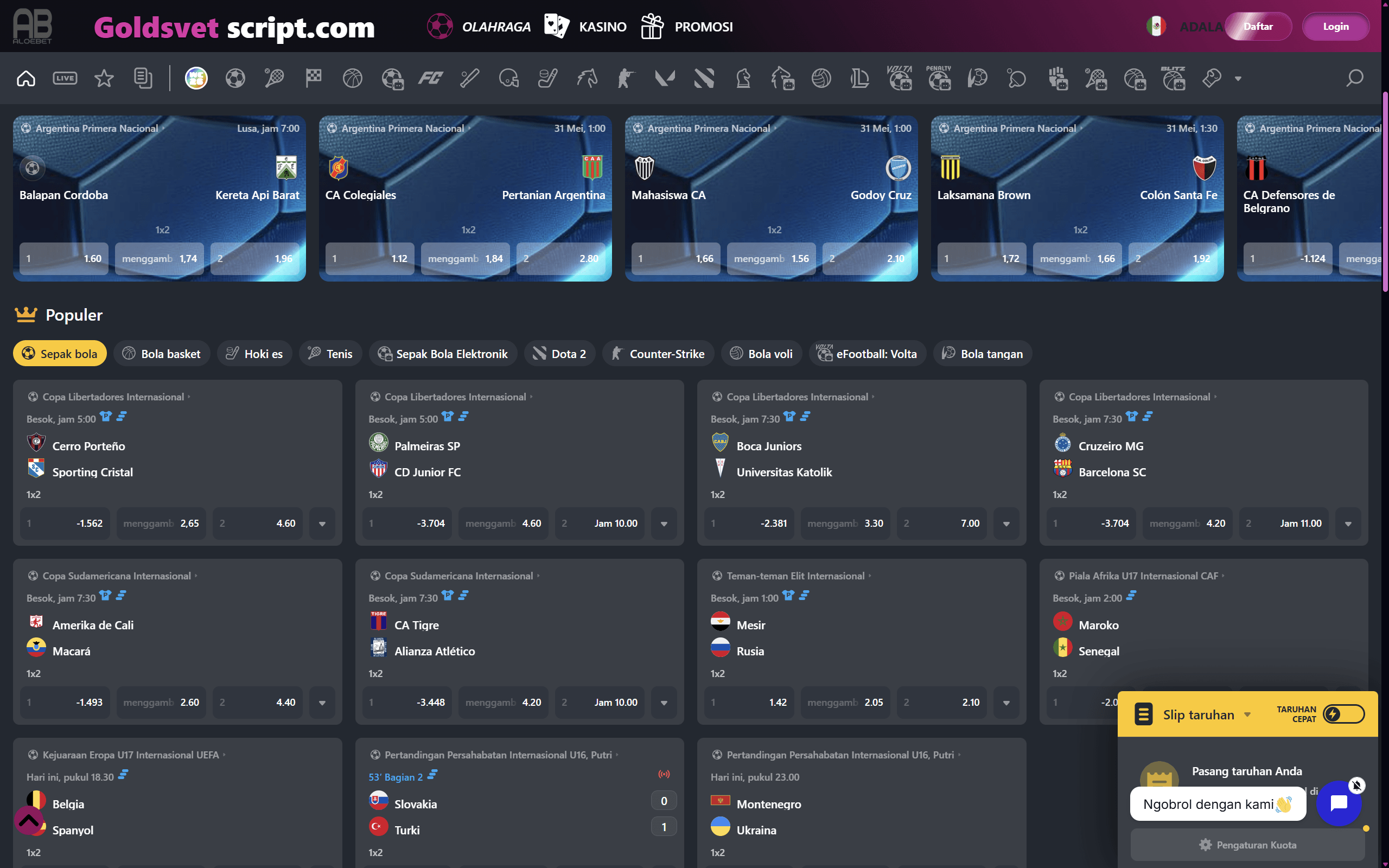The width and height of the screenshot is (1389, 868).
Task: Toggle chat notification mute bell
Action: point(1356,785)
